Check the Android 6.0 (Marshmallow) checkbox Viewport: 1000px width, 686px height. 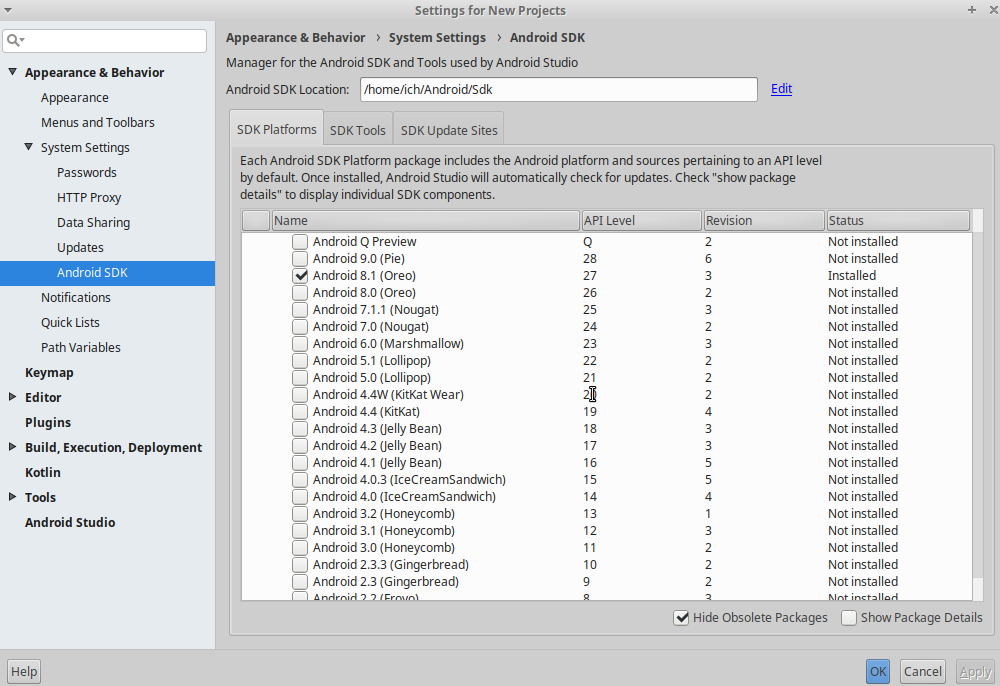tap(300, 344)
